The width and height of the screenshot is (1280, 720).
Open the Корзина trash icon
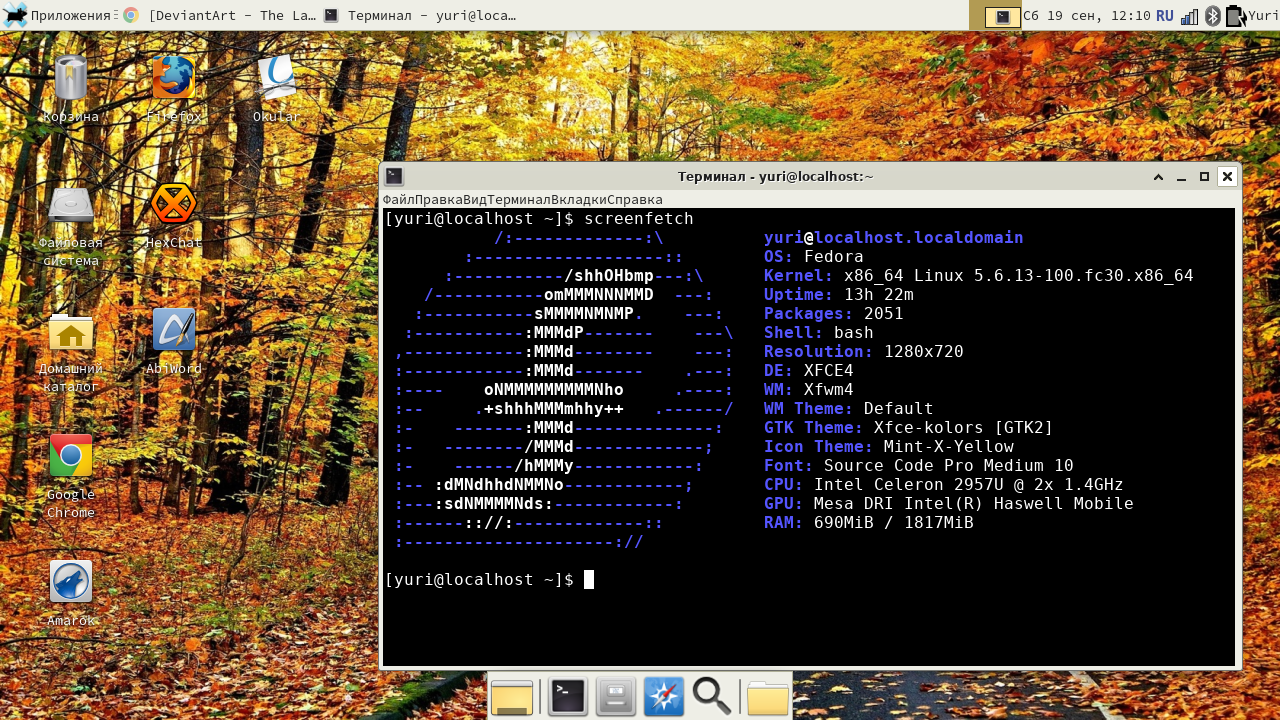point(71,78)
